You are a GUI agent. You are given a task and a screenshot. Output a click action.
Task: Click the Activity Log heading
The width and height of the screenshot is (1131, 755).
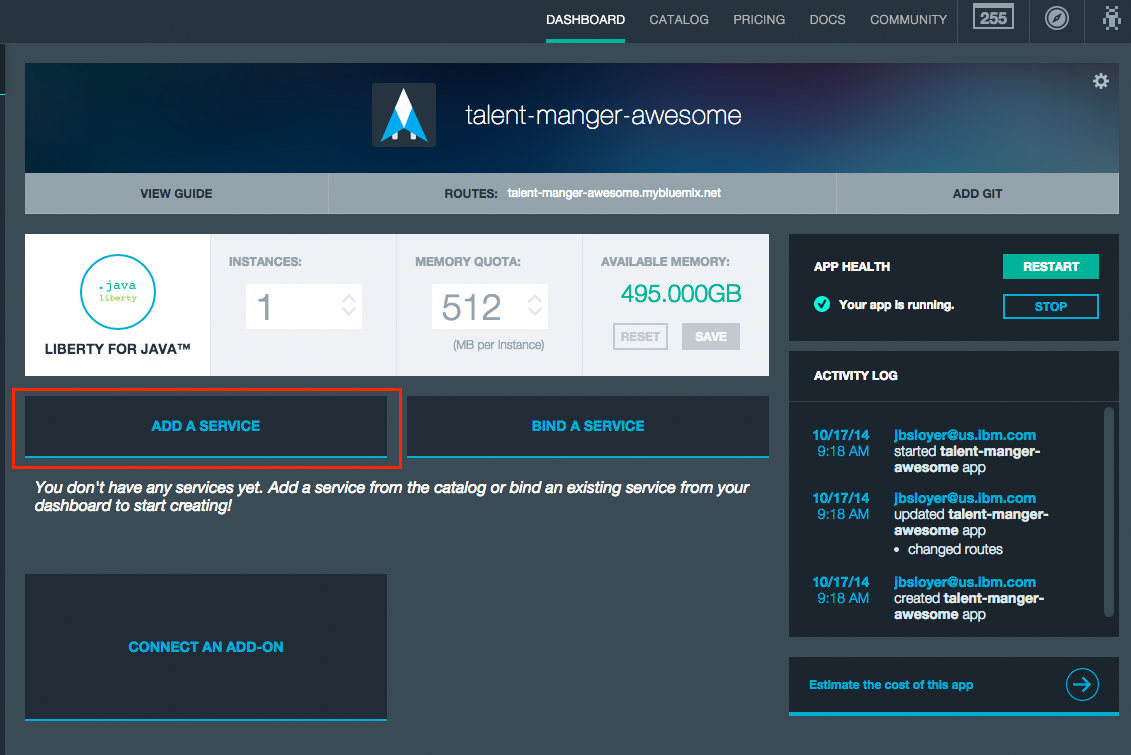pos(855,376)
